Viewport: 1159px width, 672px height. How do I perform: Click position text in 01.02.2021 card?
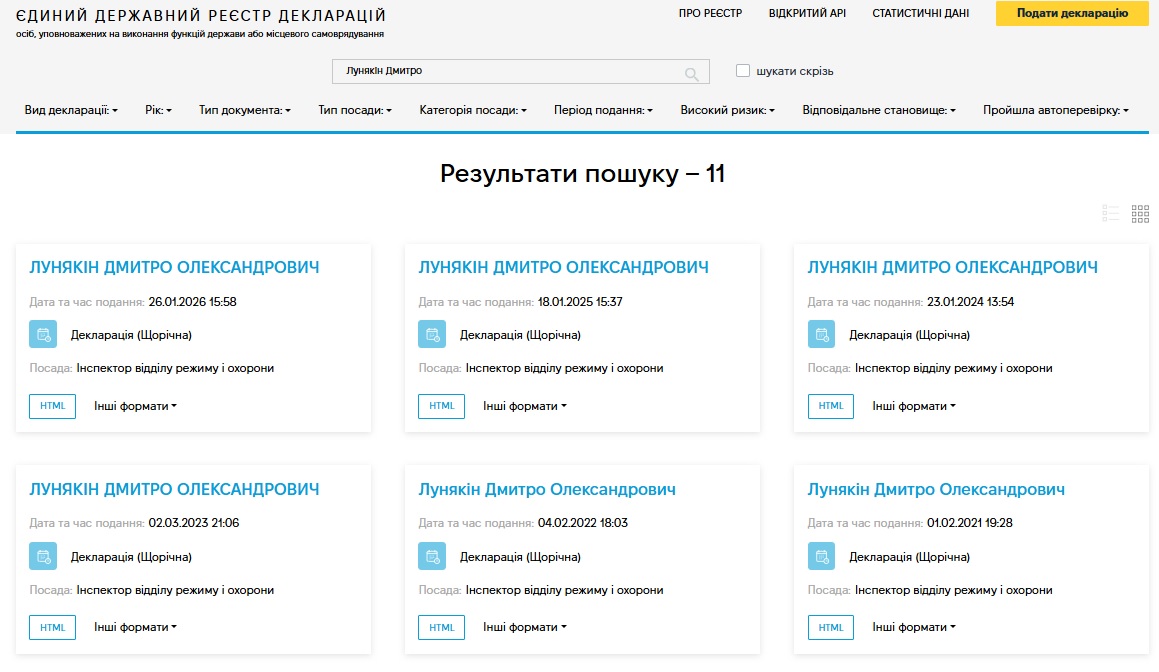click(x=954, y=590)
